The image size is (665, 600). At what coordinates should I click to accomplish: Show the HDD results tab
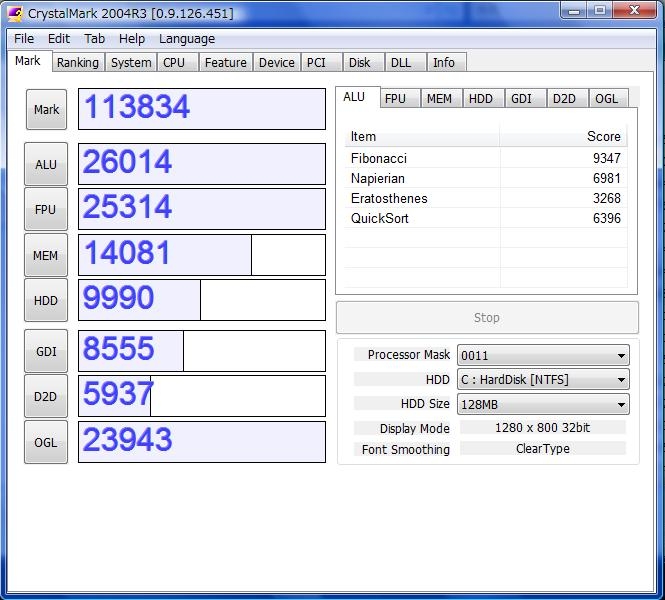(x=481, y=98)
